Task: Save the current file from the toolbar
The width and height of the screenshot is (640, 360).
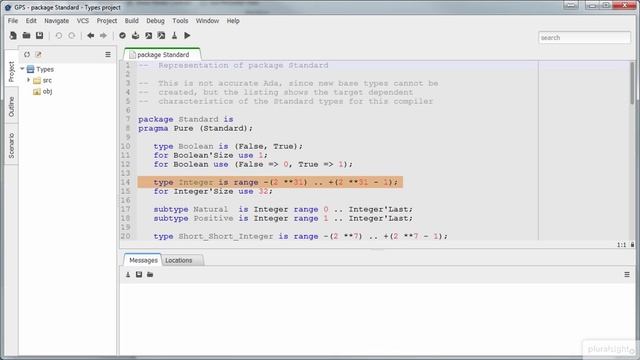Action: point(40,36)
